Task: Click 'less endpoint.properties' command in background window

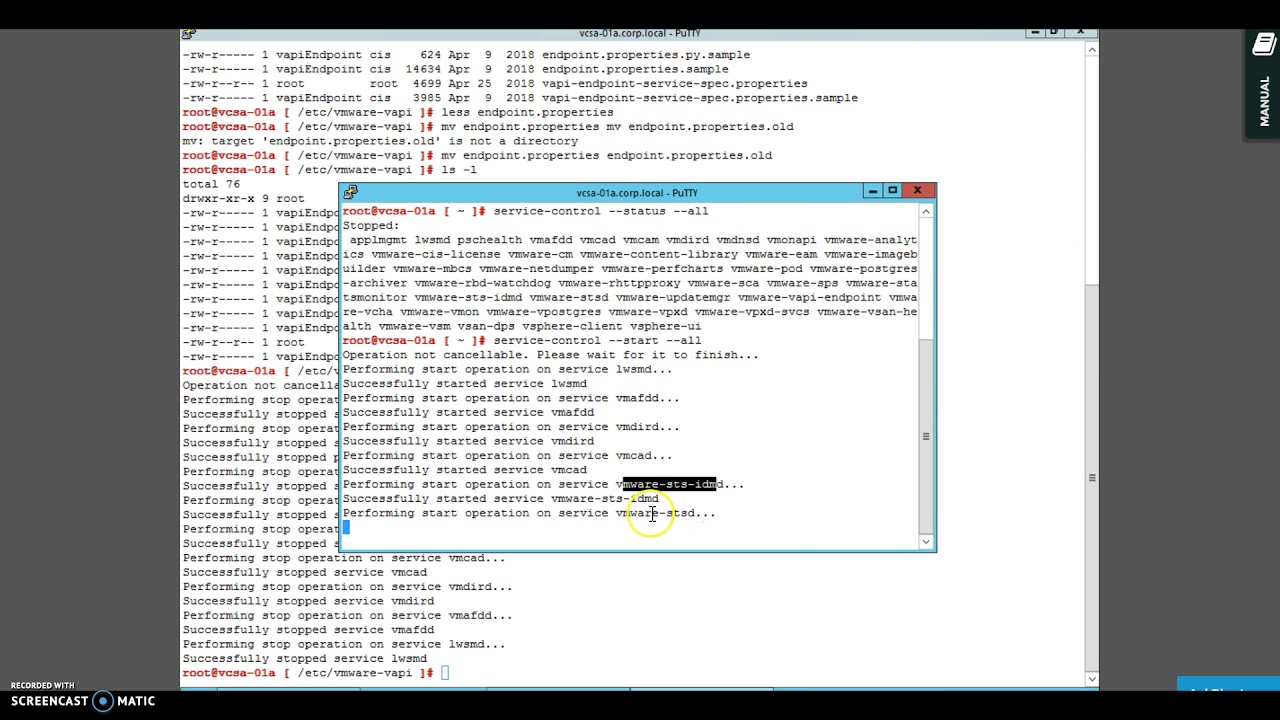Action: [527, 112]
